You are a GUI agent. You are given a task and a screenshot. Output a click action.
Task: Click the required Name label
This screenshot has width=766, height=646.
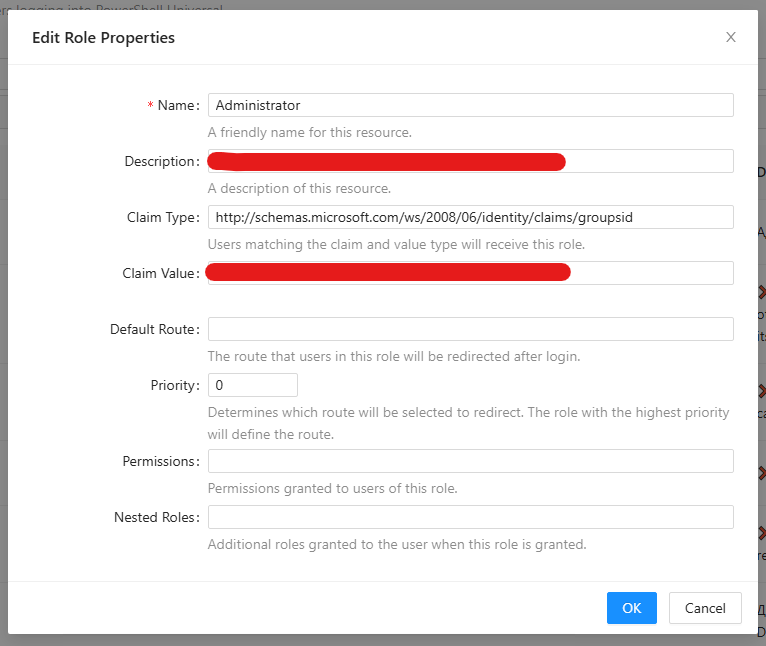[x=178, y=105]
